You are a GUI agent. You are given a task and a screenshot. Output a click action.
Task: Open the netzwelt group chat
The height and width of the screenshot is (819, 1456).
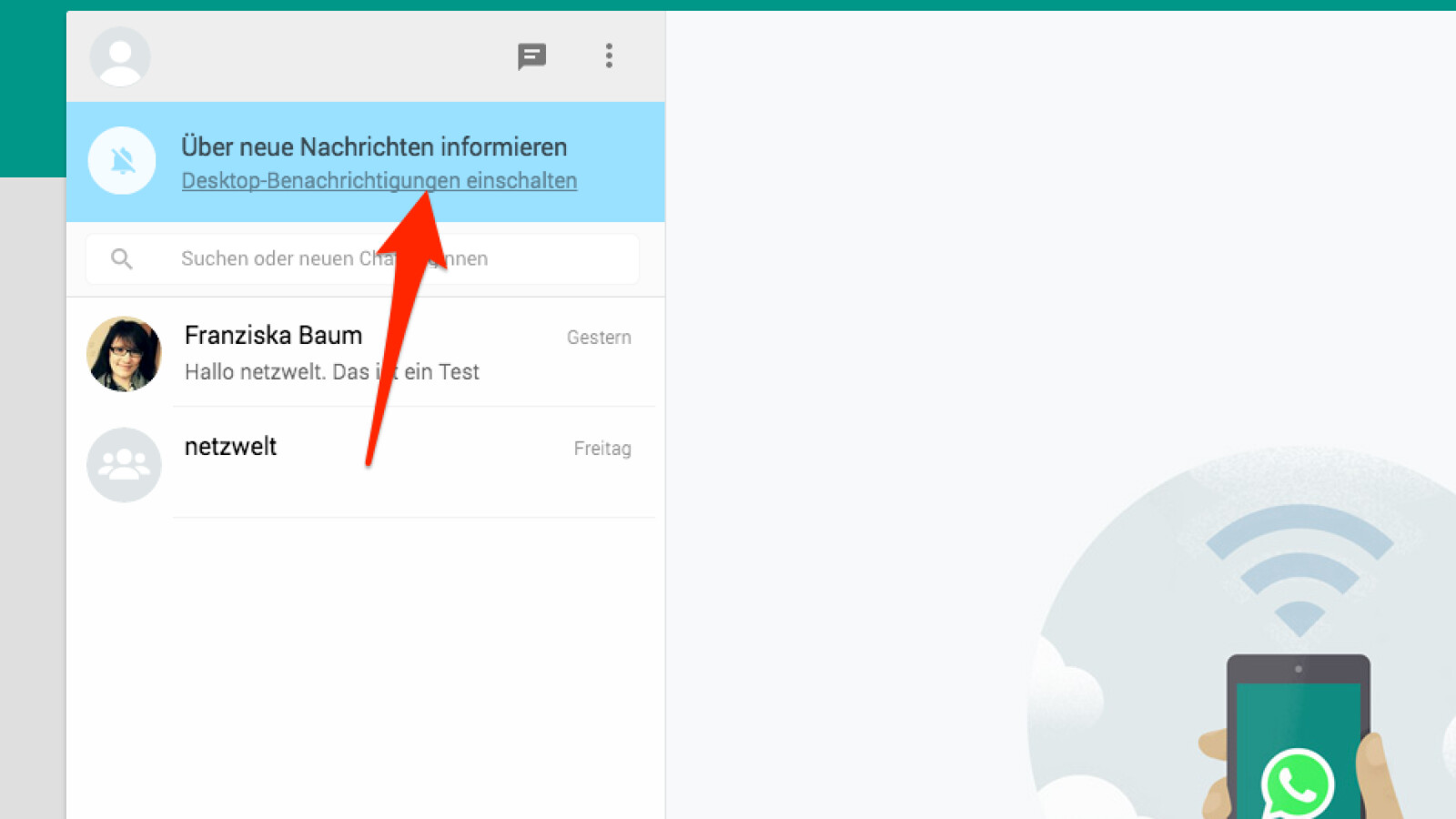[365, 464]
